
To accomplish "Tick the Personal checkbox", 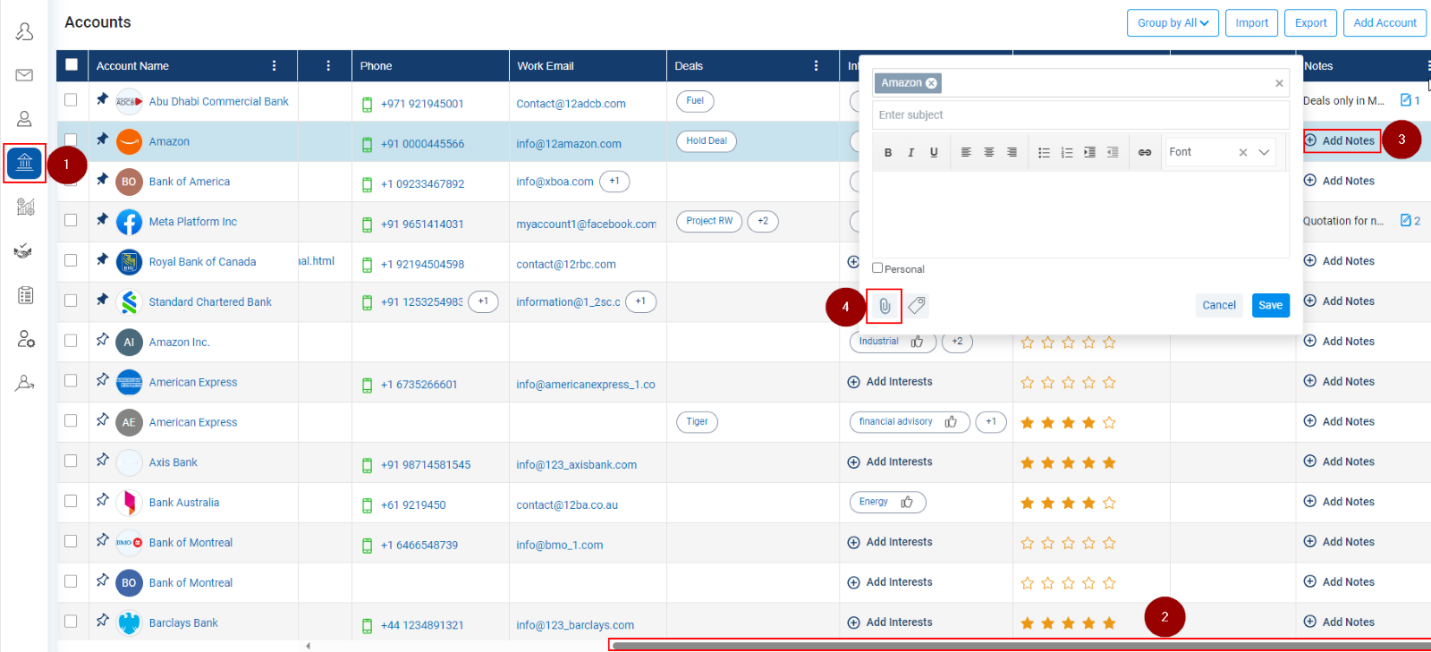I will point(878,268).
